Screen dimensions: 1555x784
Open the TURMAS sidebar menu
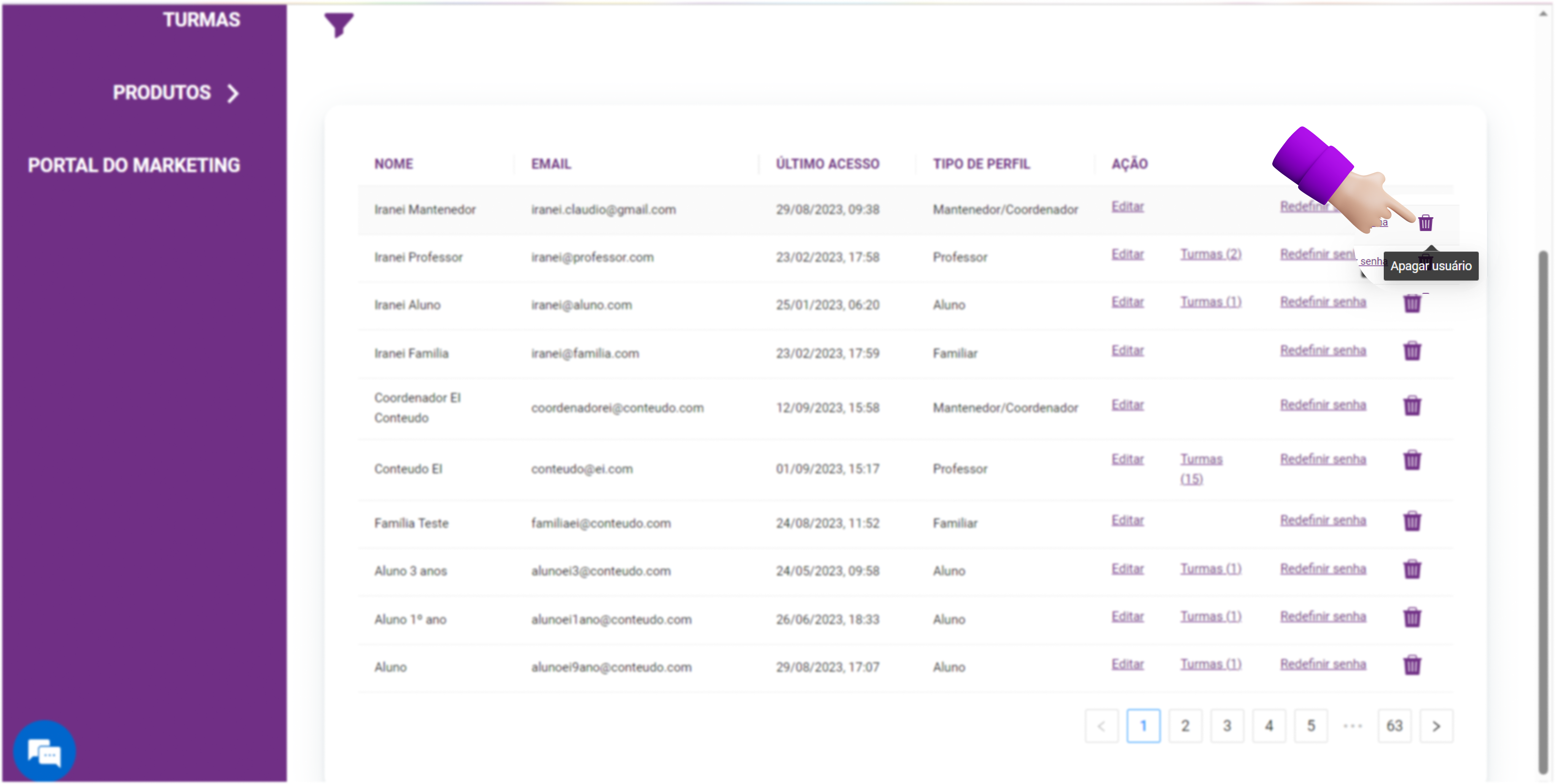201,19
